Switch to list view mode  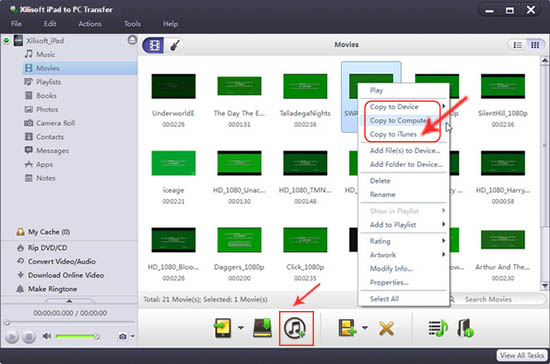click(517, 45)
